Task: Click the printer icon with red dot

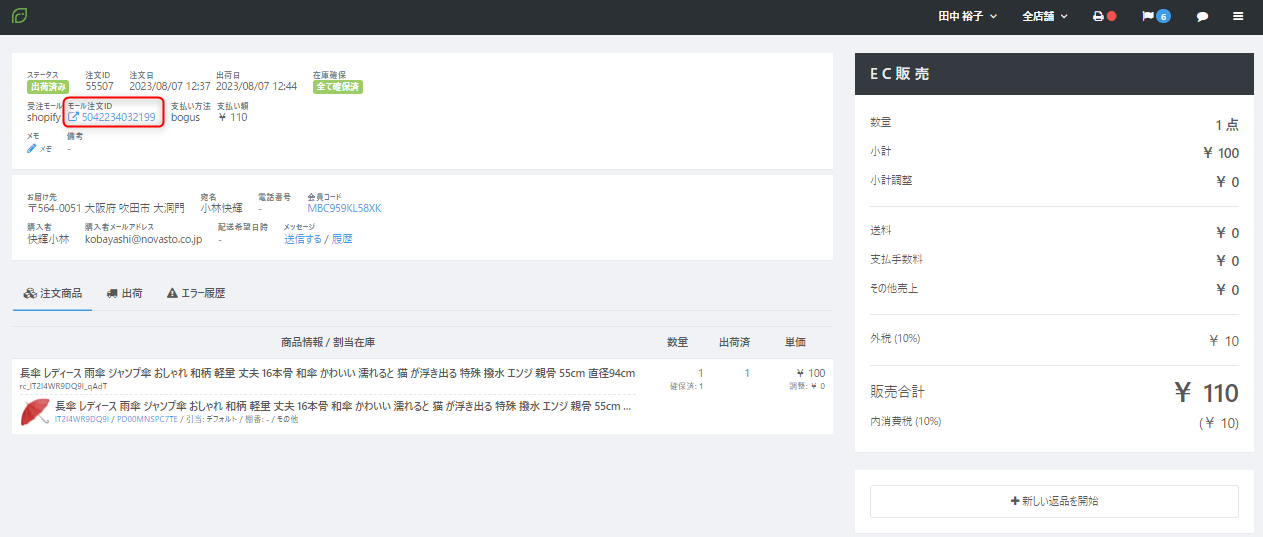Action: click(x=1104, y=17)
